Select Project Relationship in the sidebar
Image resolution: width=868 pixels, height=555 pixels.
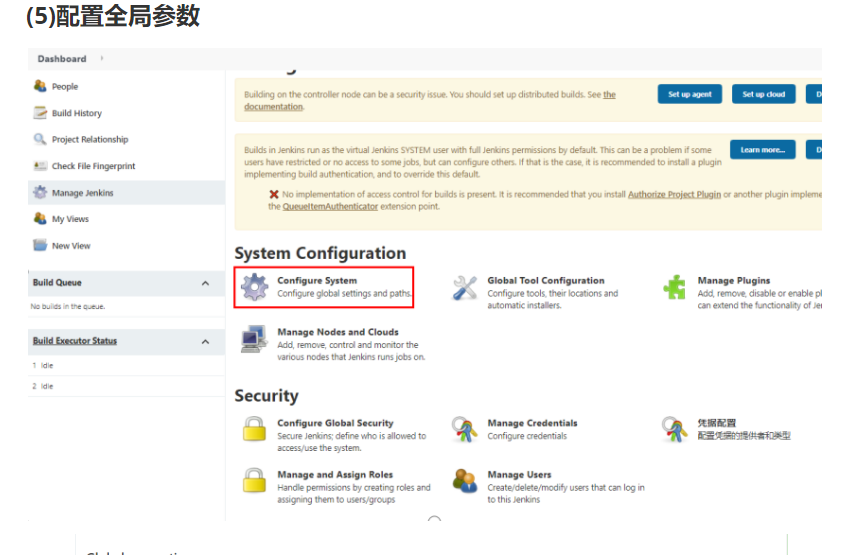click(90, 139)
